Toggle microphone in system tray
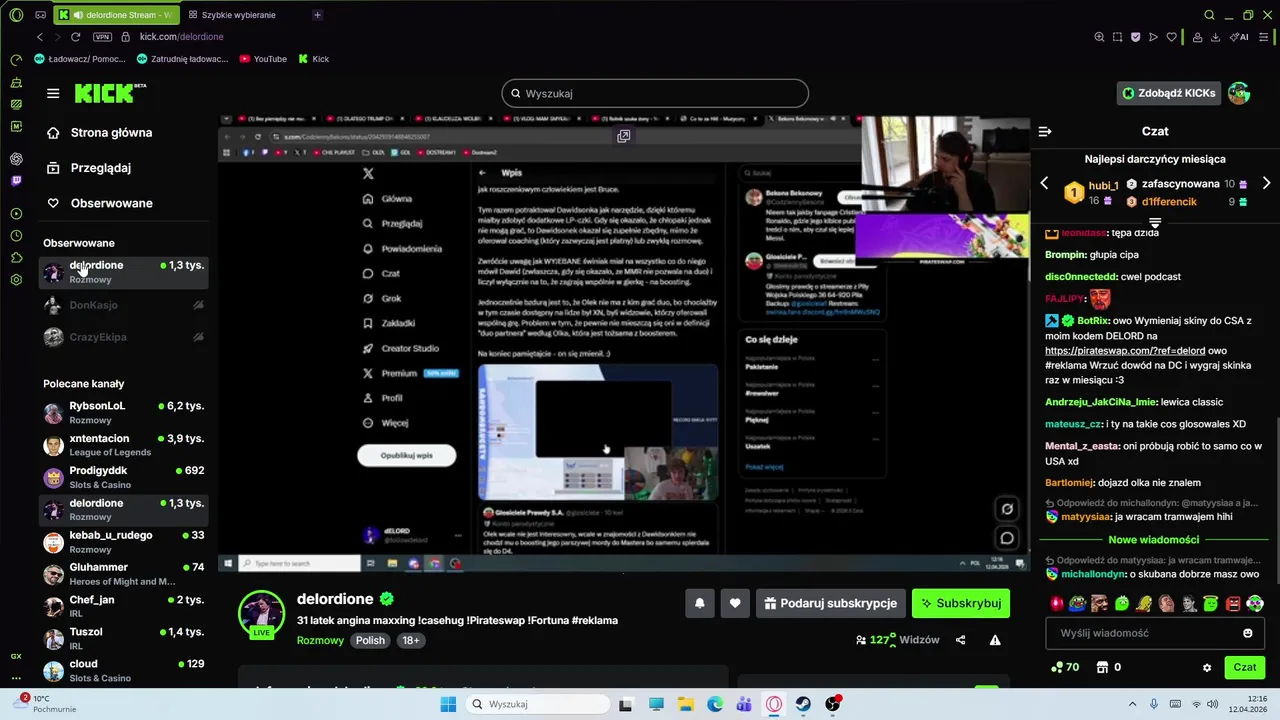The height and width of the screenshot is (720, 1280). (1154, 704)
